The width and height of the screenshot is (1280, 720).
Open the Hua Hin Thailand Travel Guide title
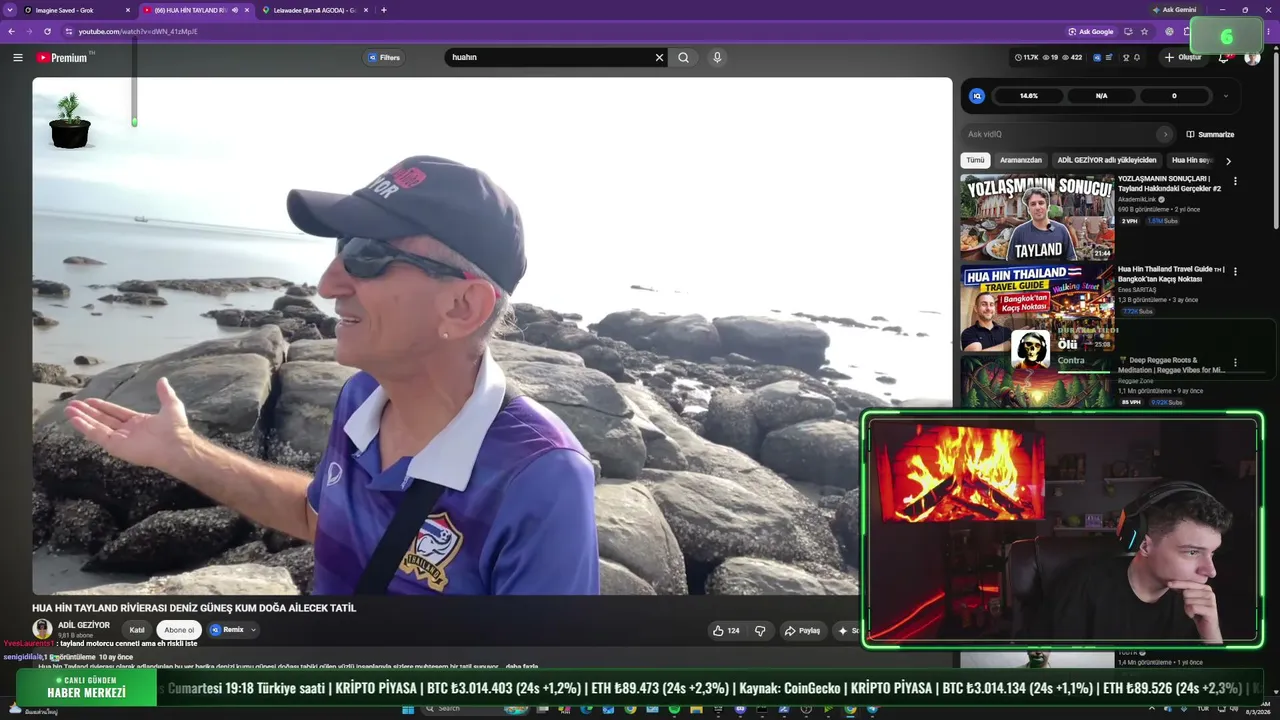[x=1171, y=274]
